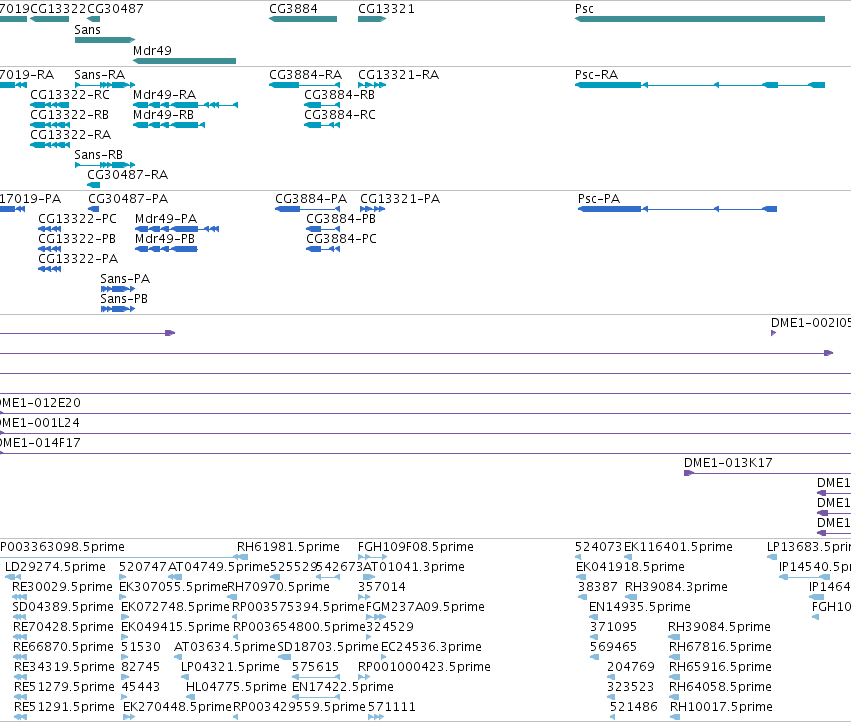Open the EK041918.5prime EST label
Screen dimensions: 851x722
pos(630,567)
